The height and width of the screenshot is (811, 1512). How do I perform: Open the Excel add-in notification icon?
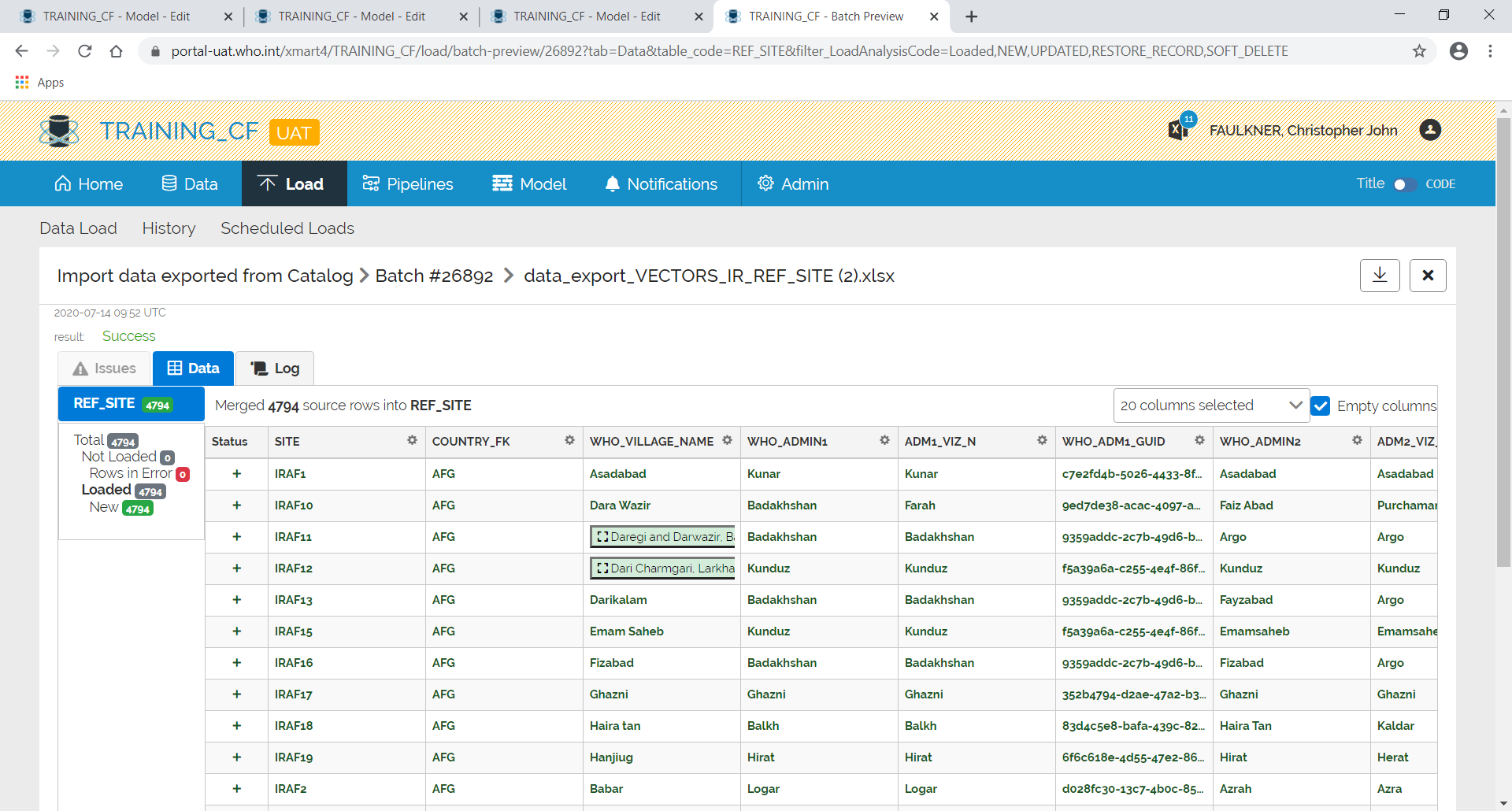pyautogui.click(x=1179, y=129)
